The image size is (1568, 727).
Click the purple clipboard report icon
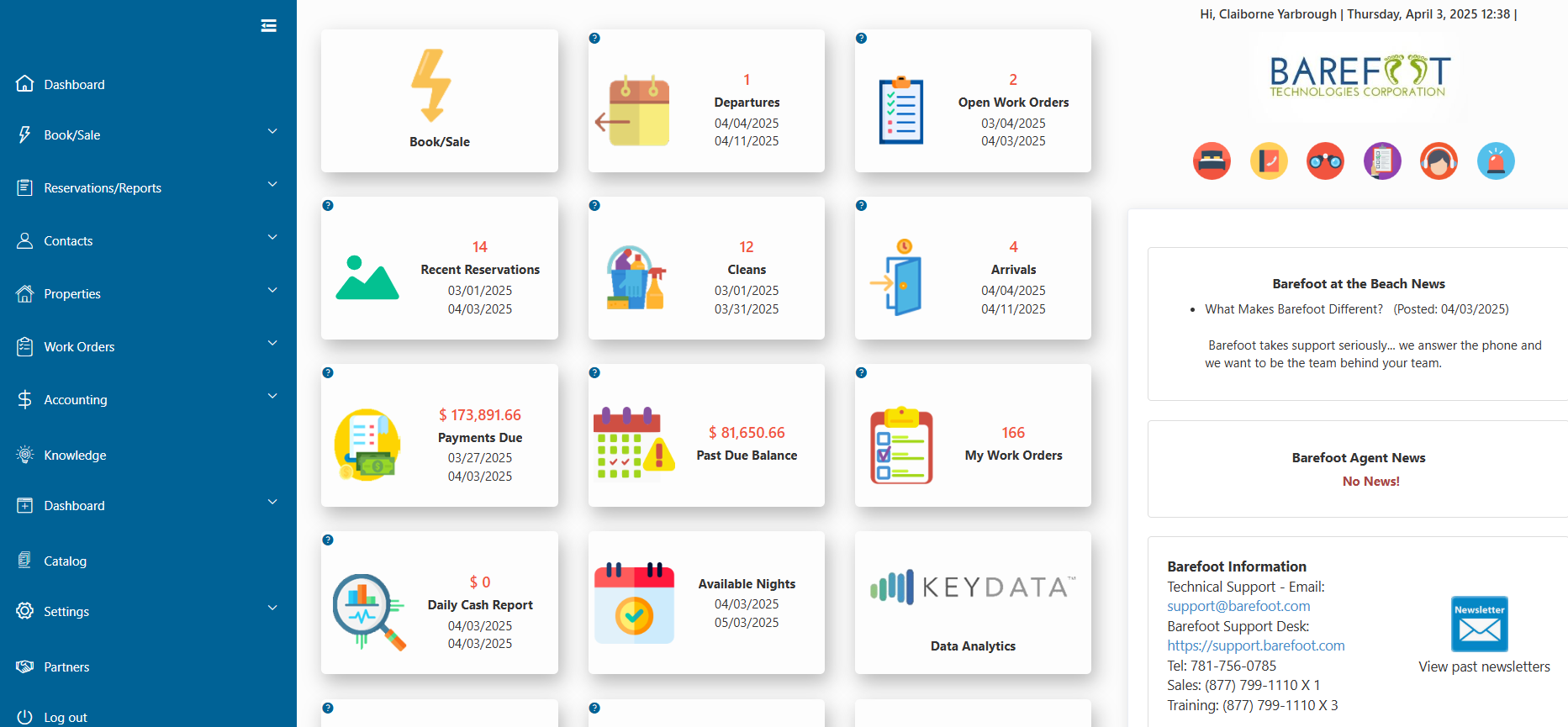tap(1382, 161)
